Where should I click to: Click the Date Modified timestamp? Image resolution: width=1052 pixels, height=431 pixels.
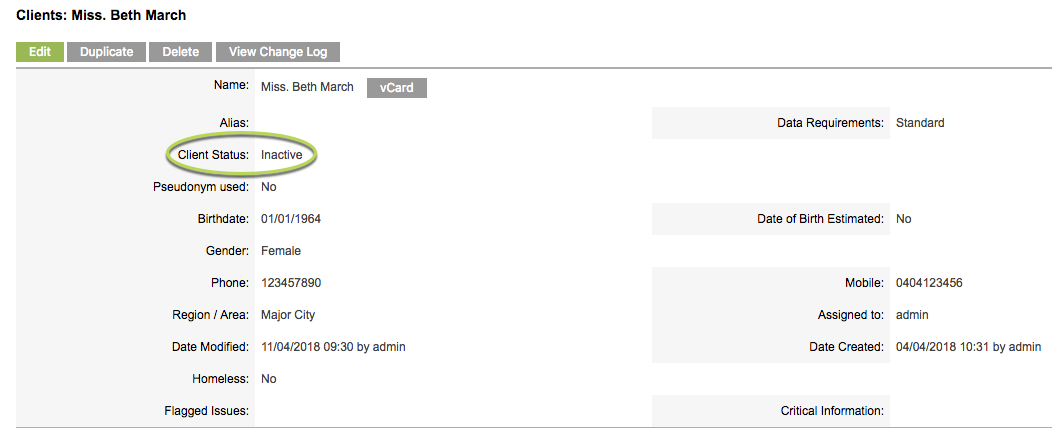(333, 347)
